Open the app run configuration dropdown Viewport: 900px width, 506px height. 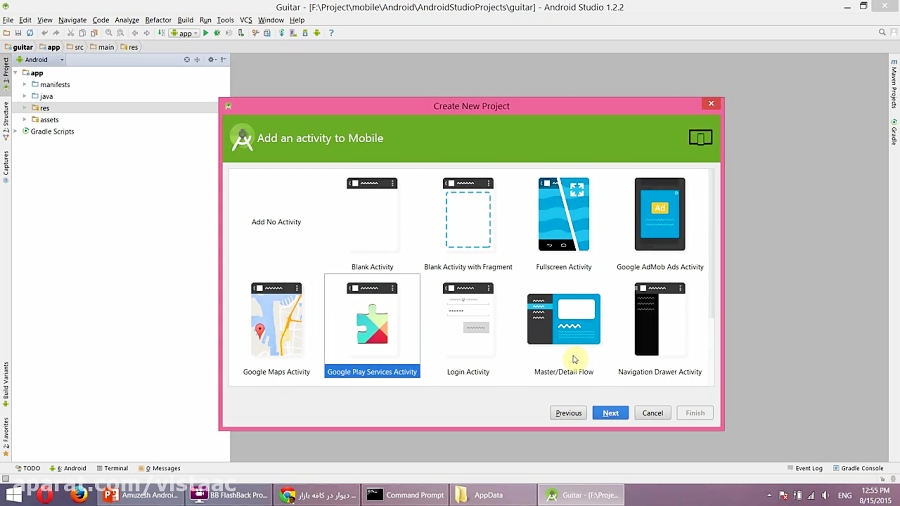184,33
